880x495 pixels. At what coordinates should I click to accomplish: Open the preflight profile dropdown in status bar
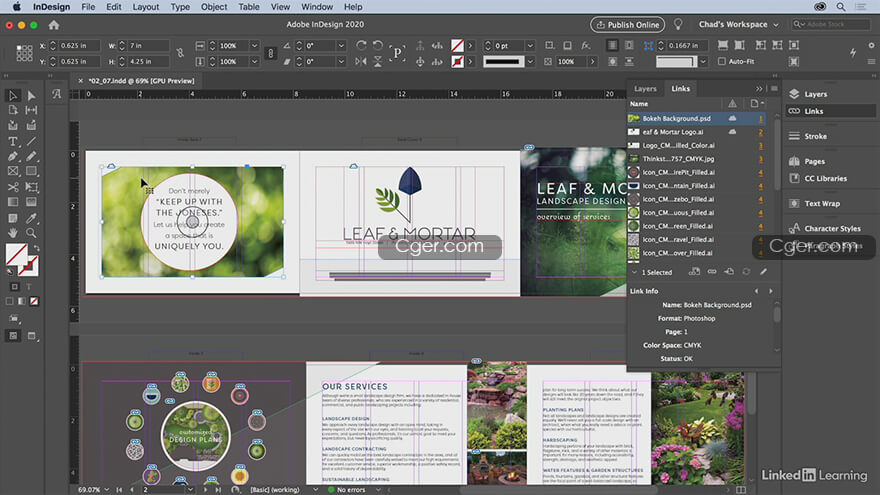(315, 489)
